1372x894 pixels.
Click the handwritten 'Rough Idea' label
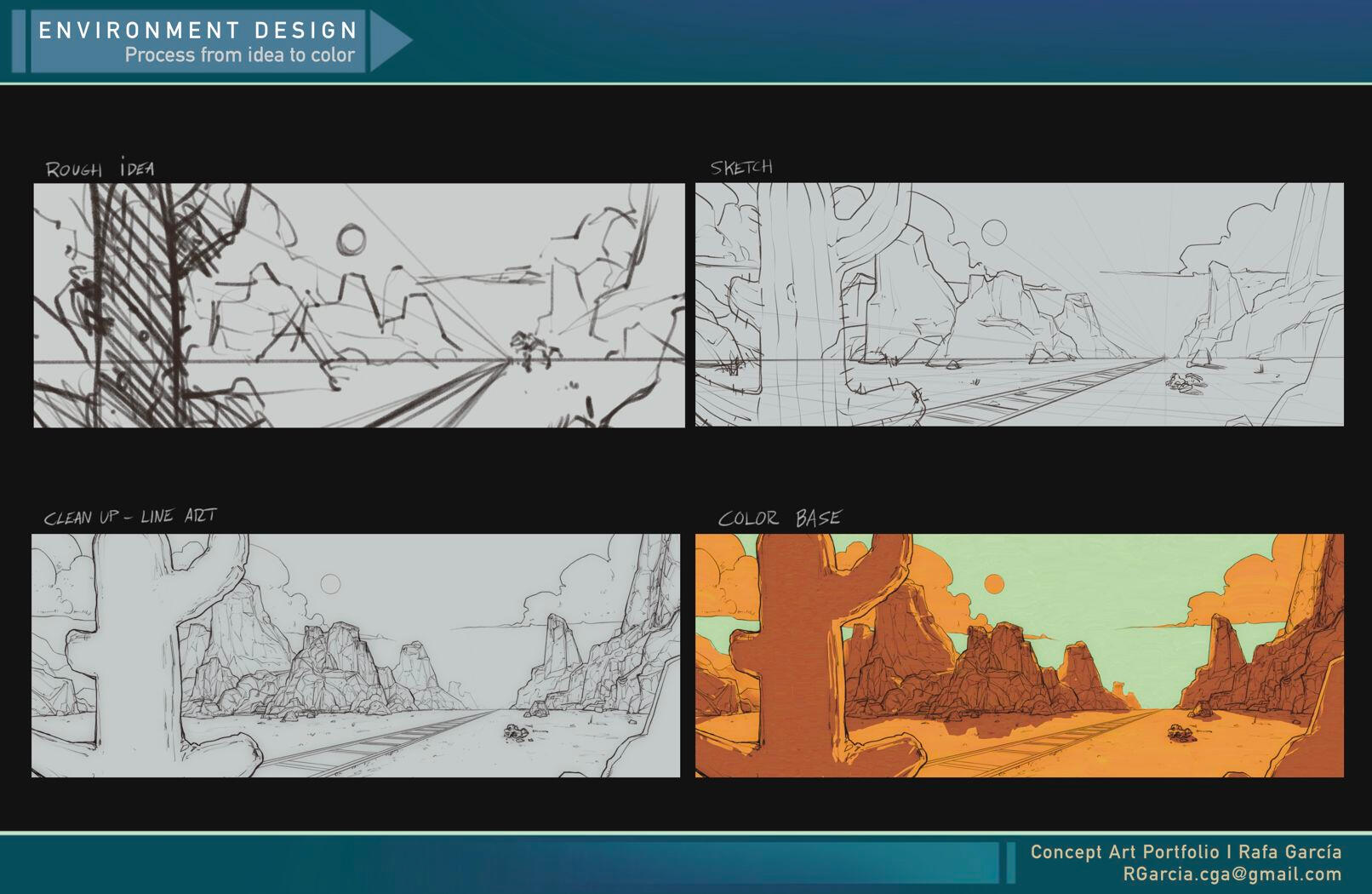(x=100, y=169)
